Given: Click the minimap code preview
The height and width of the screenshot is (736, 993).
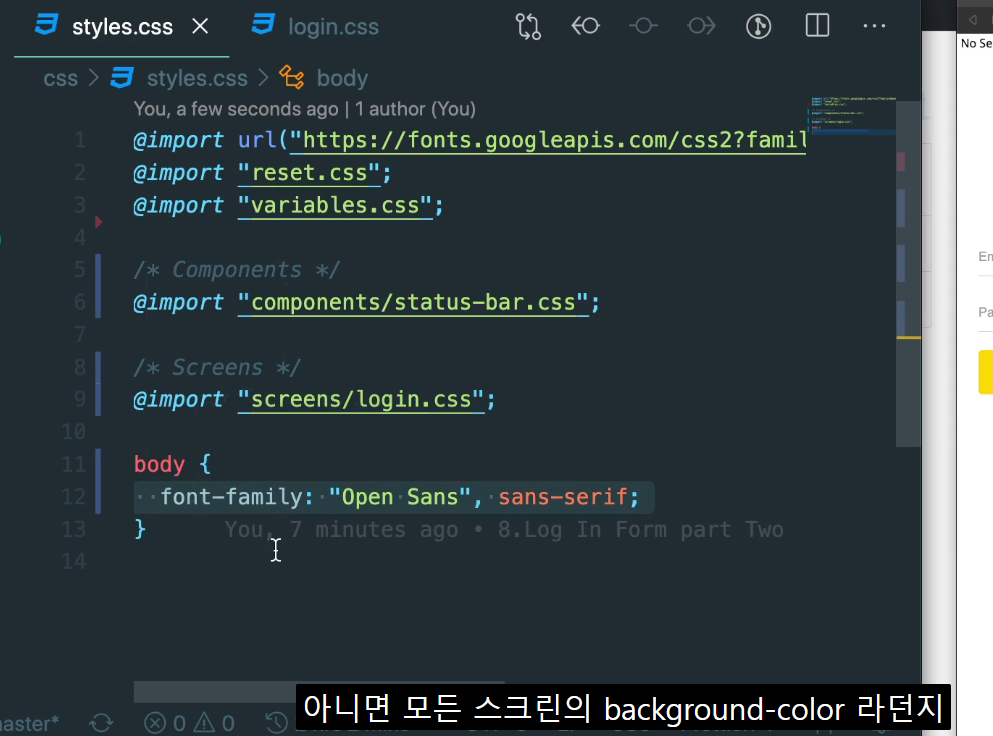Looking at the screenshot, I should point(853,113).
